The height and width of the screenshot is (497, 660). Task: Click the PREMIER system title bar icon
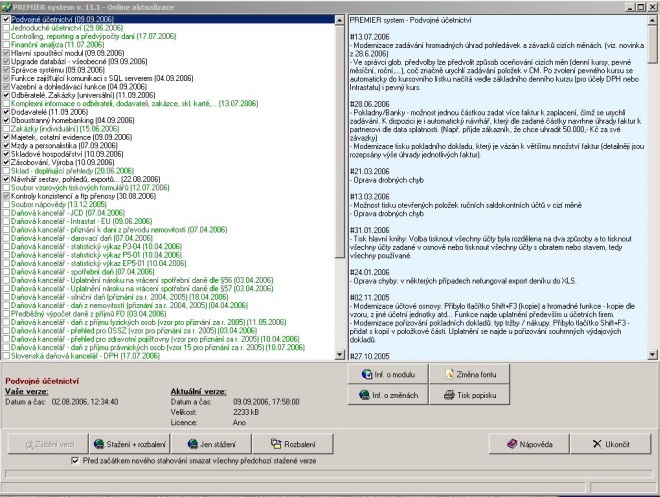point(7,6)
